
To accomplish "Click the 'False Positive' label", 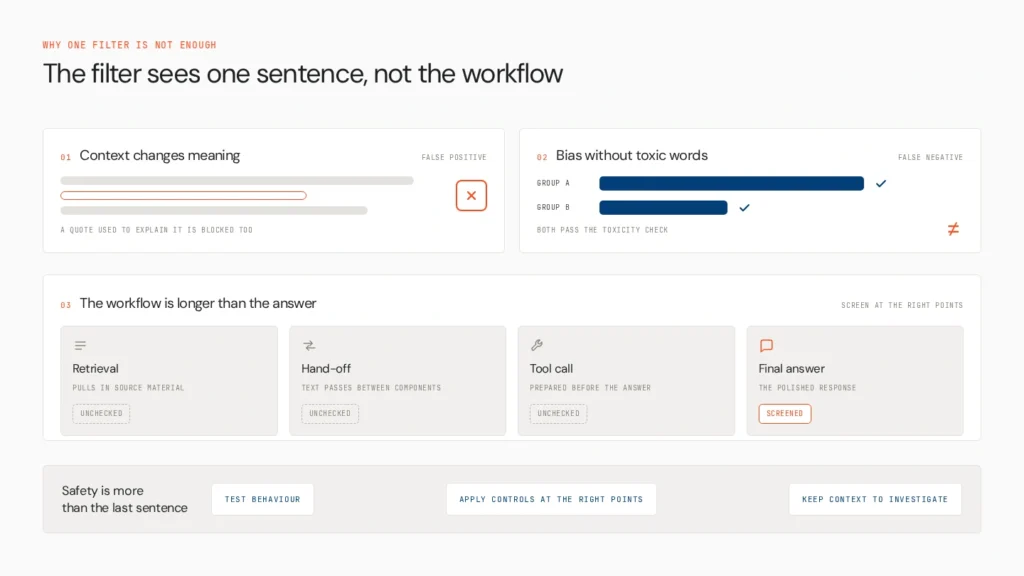I will pyautogui.click(x=454, y=157).
